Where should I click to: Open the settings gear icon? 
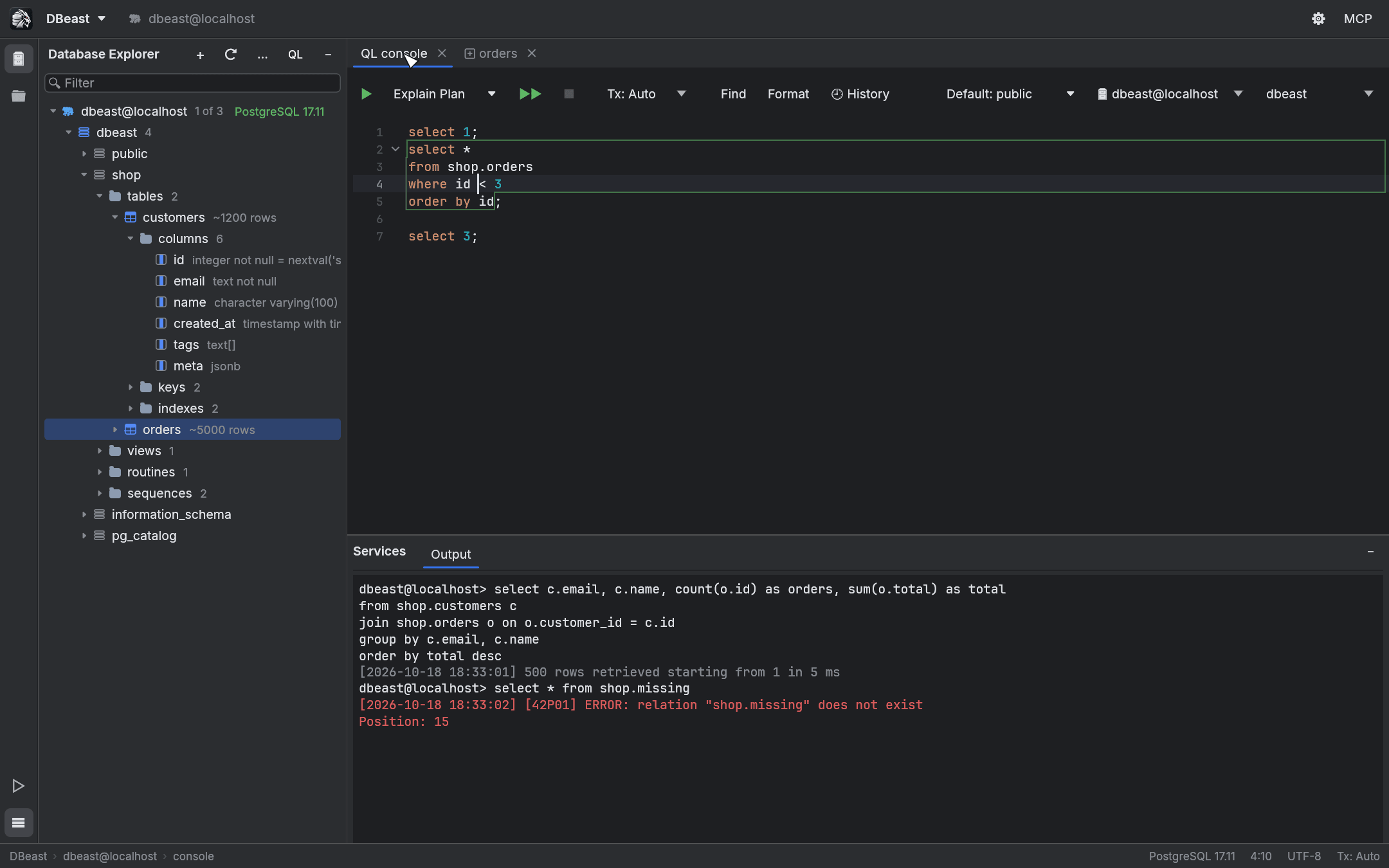click(x=1318, y=19)
